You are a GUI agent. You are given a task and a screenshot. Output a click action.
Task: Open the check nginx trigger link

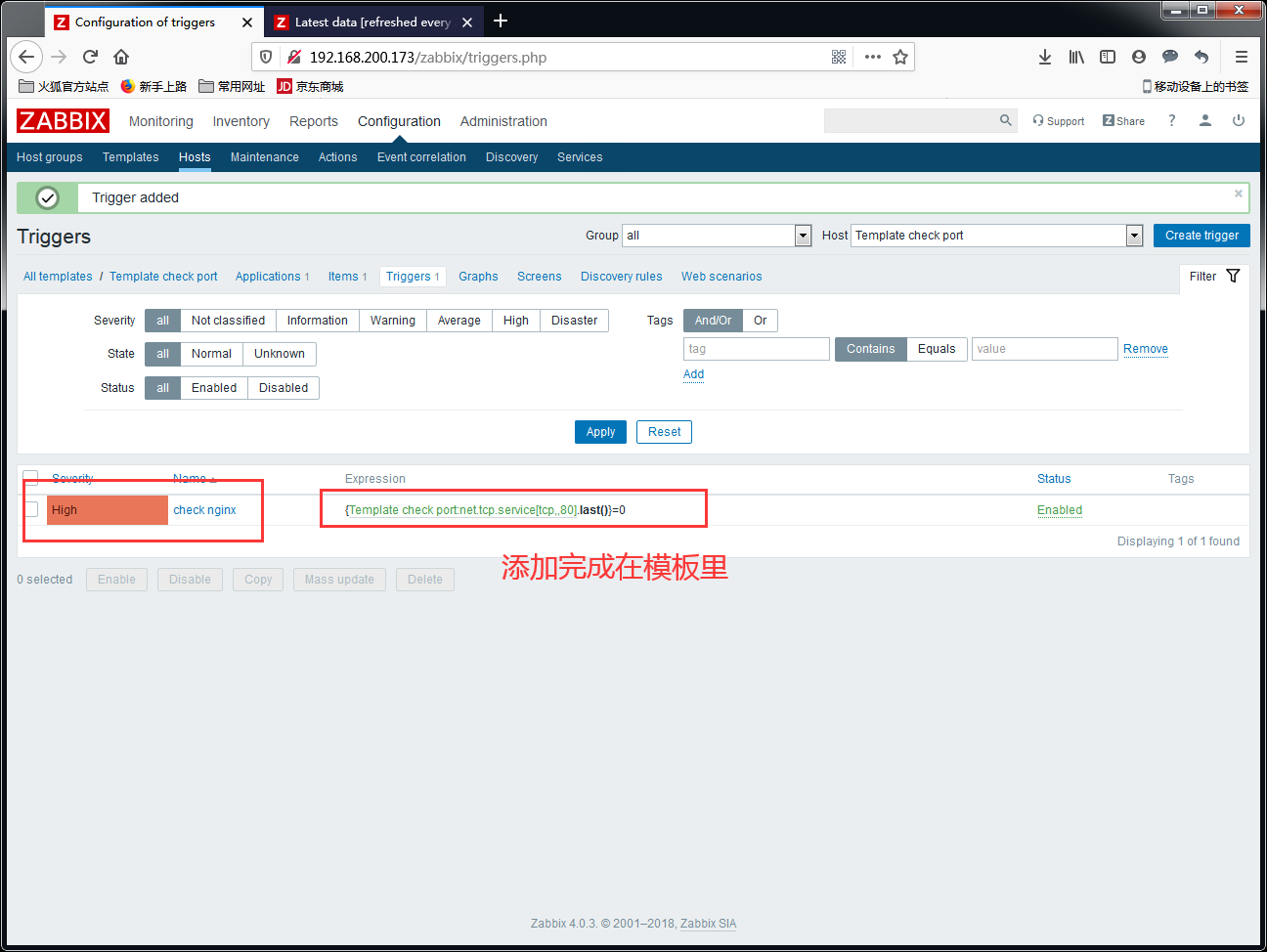(x=205, y=510)
